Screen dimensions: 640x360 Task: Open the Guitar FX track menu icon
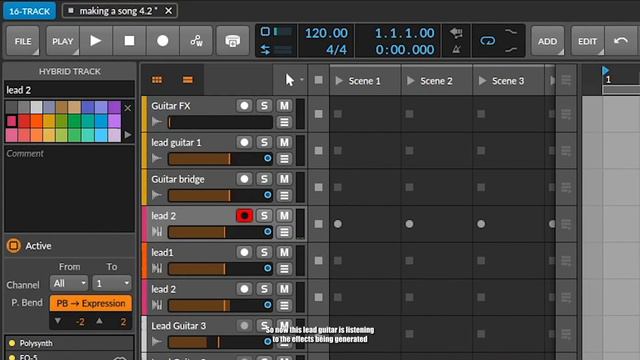[284, 122]
